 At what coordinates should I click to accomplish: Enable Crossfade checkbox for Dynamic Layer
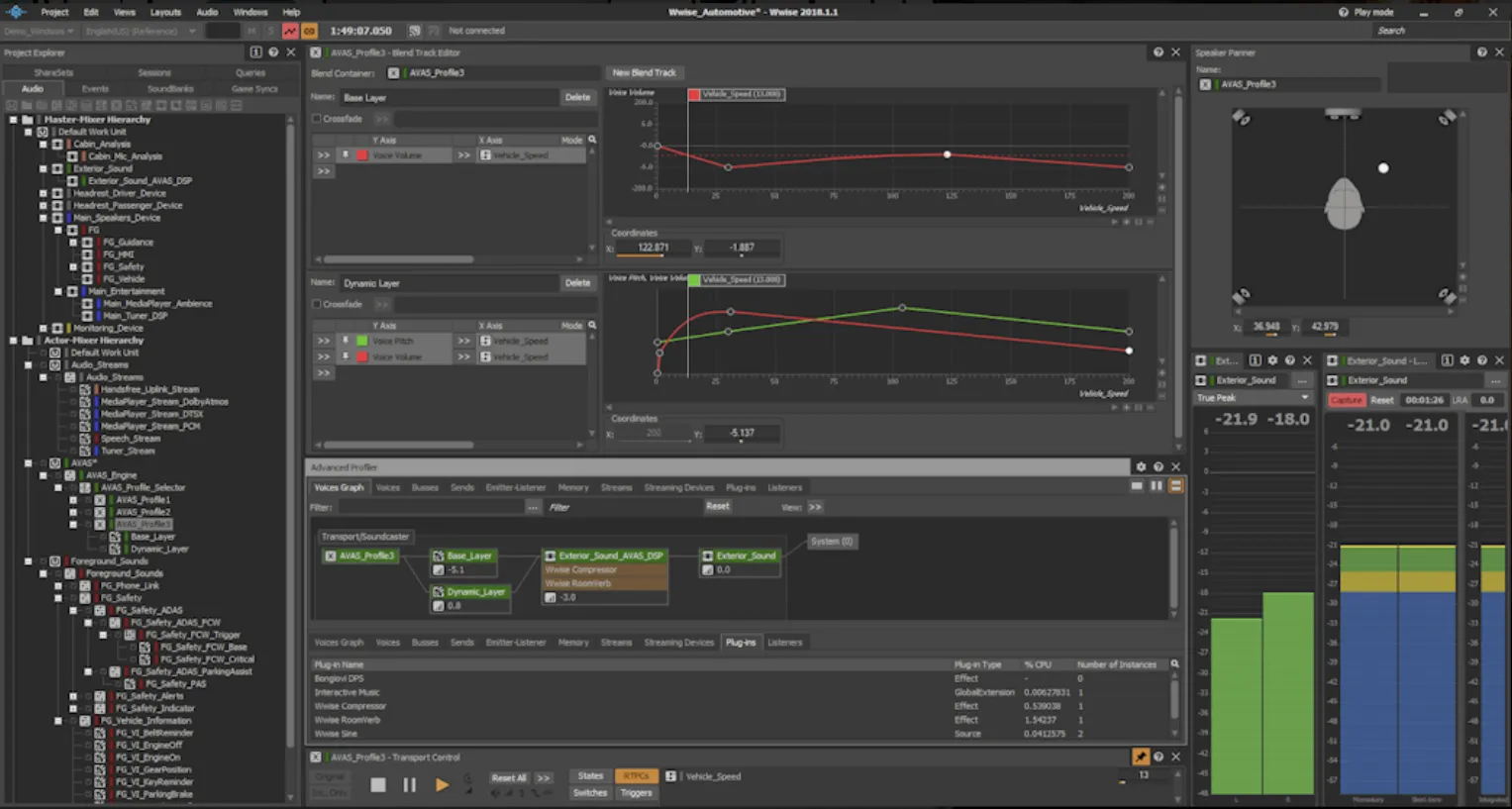click(317, 304)
